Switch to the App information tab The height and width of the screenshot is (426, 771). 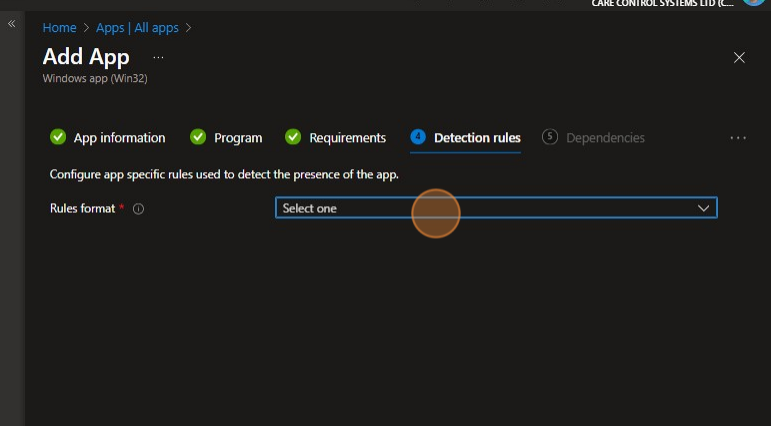point(119,138)
